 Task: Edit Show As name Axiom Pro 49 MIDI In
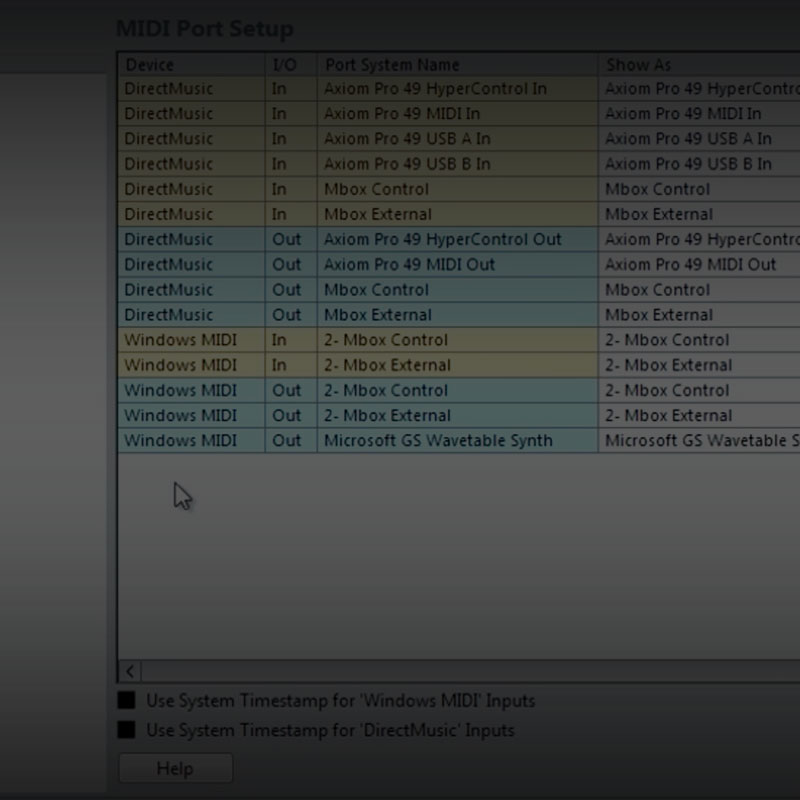coord(699,114)
